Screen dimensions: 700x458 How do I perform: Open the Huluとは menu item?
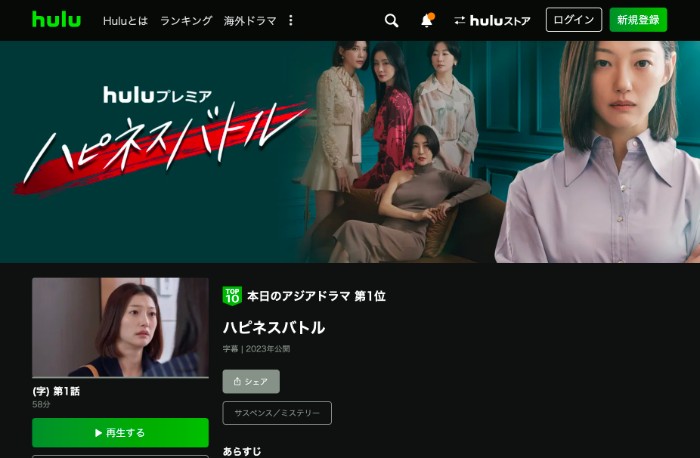coord(125,21)
